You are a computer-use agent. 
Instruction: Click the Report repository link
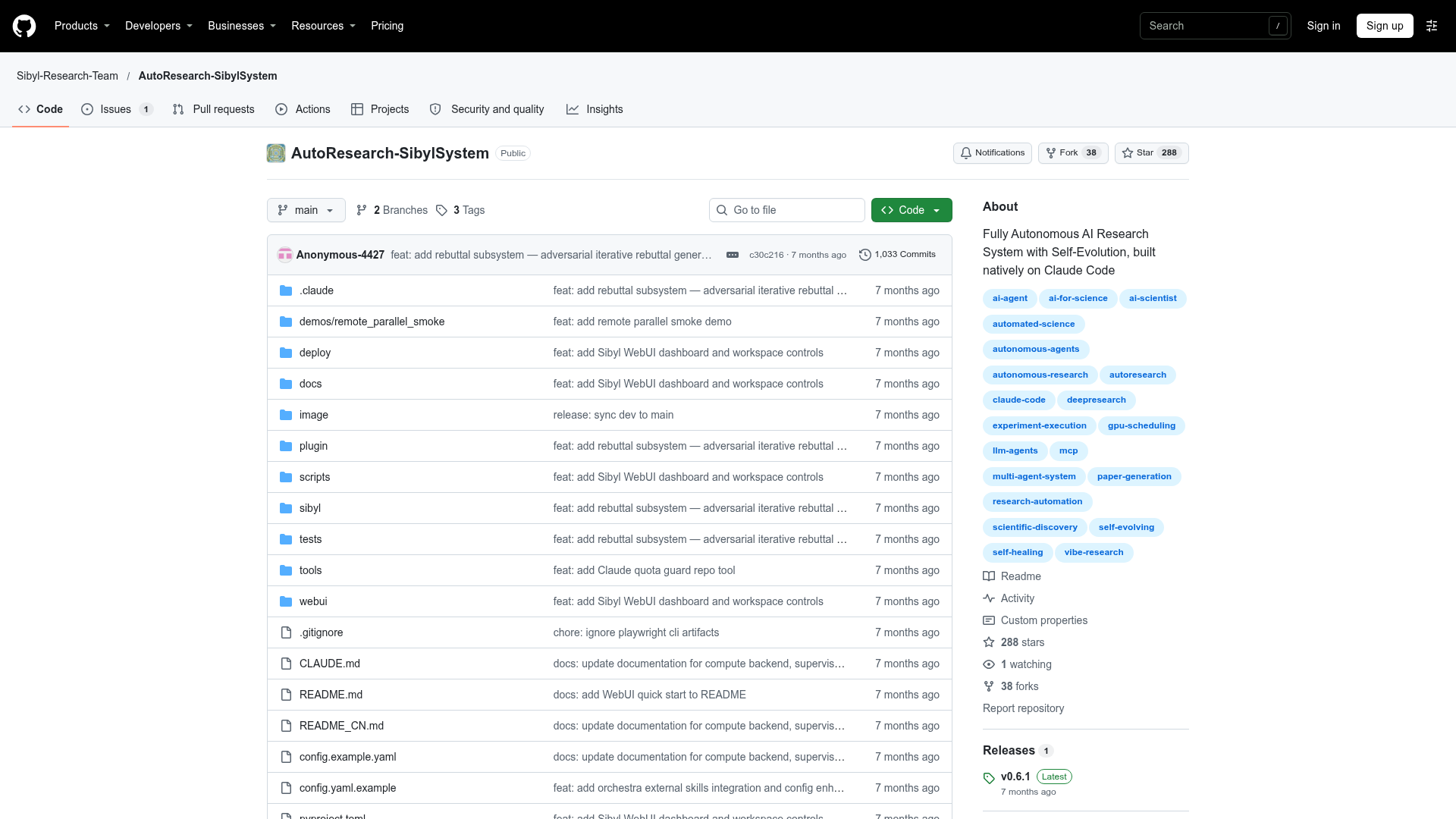pos(1023,708)
